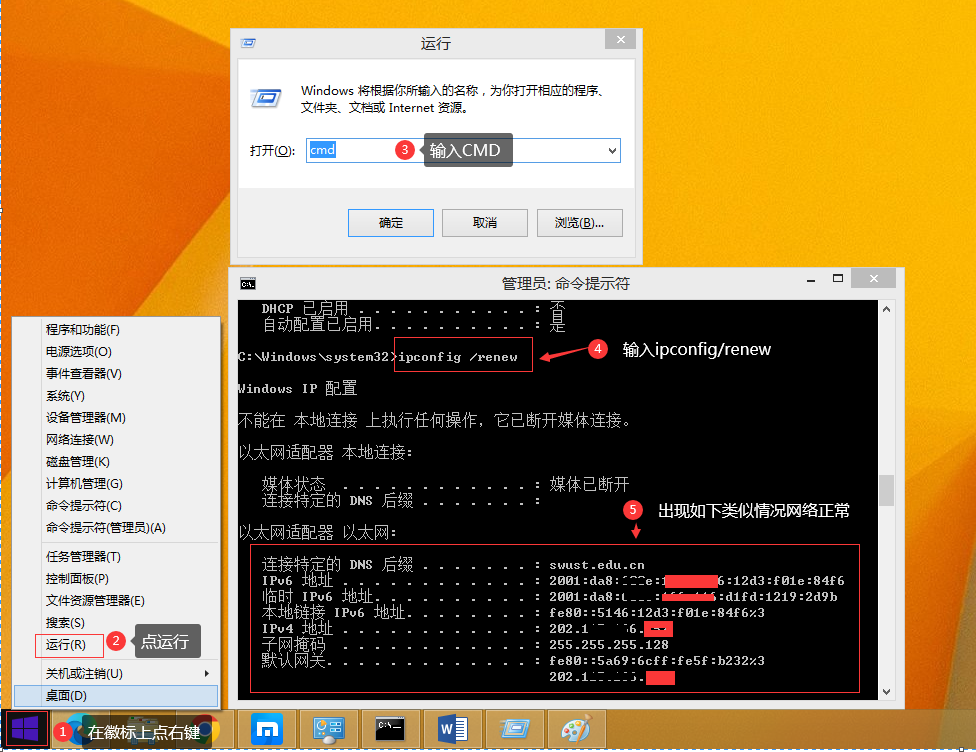The height and width of the screenshot is (752, 976).
Task: Click the ipconfig /renew command text
Action: click(x=458, y=357)
